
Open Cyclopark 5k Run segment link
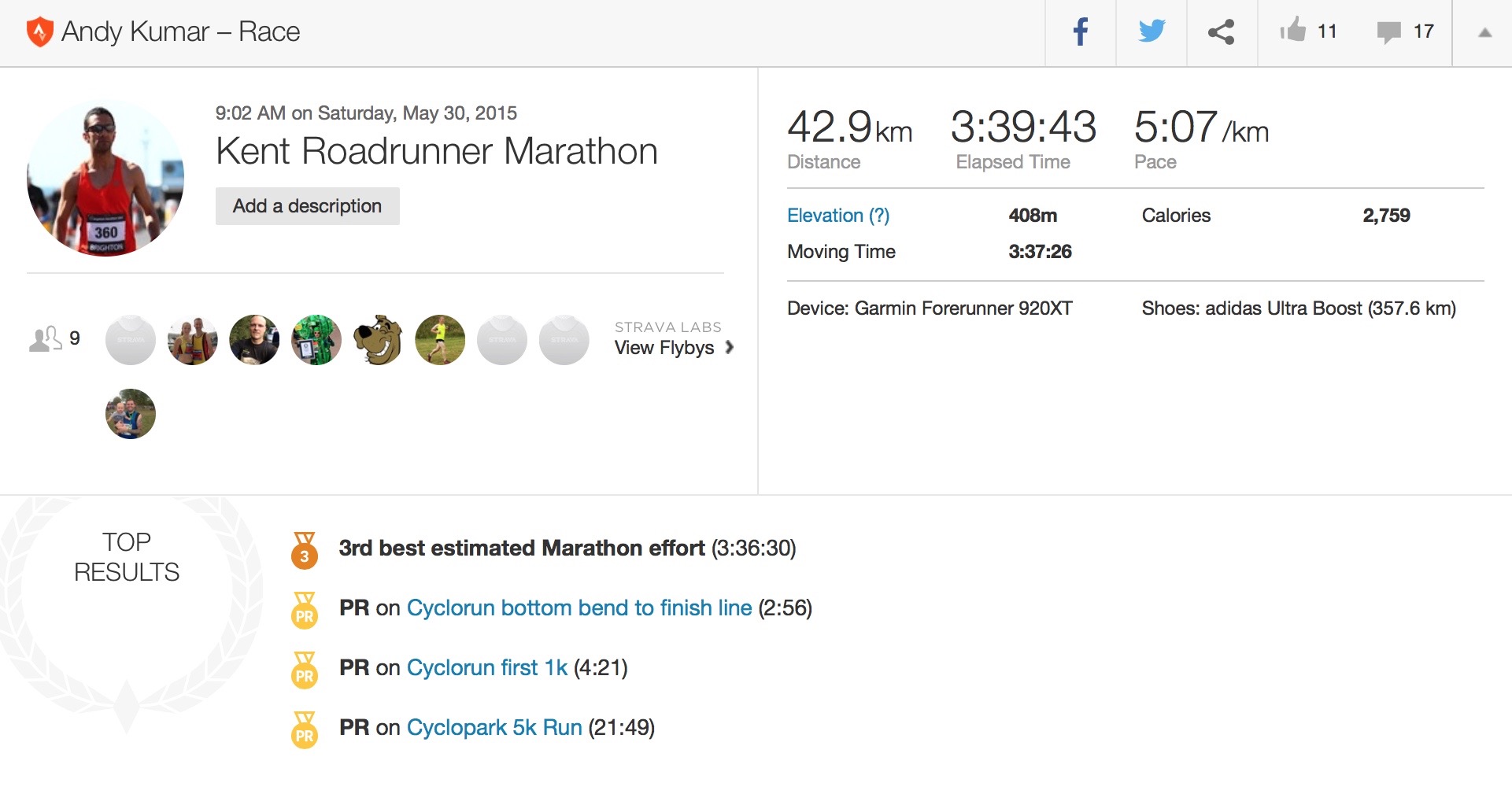[x=494, y=728]
